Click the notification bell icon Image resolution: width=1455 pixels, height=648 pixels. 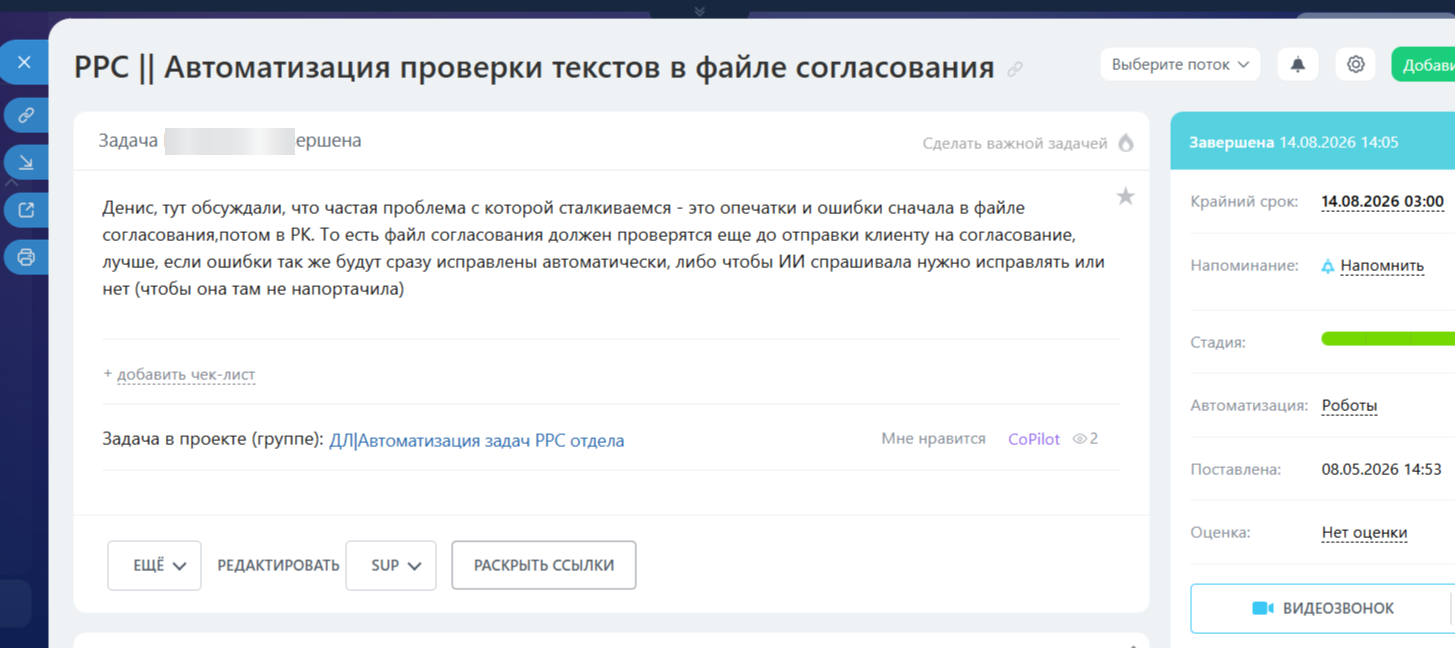1297,64
